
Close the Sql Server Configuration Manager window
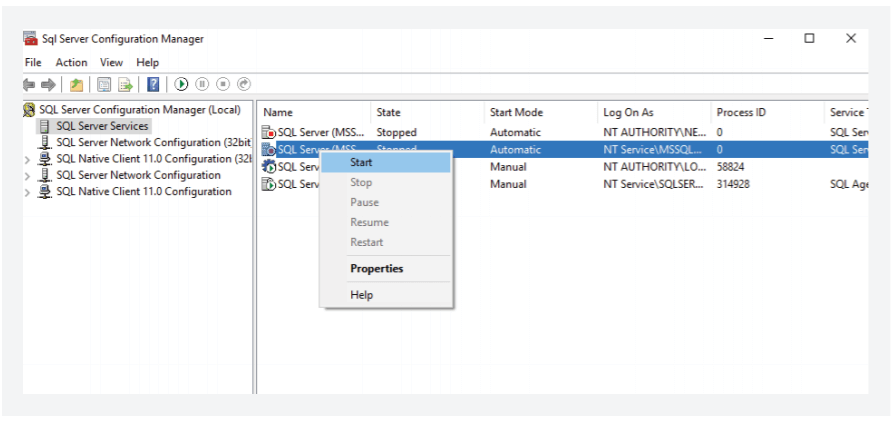pos(851,38)
